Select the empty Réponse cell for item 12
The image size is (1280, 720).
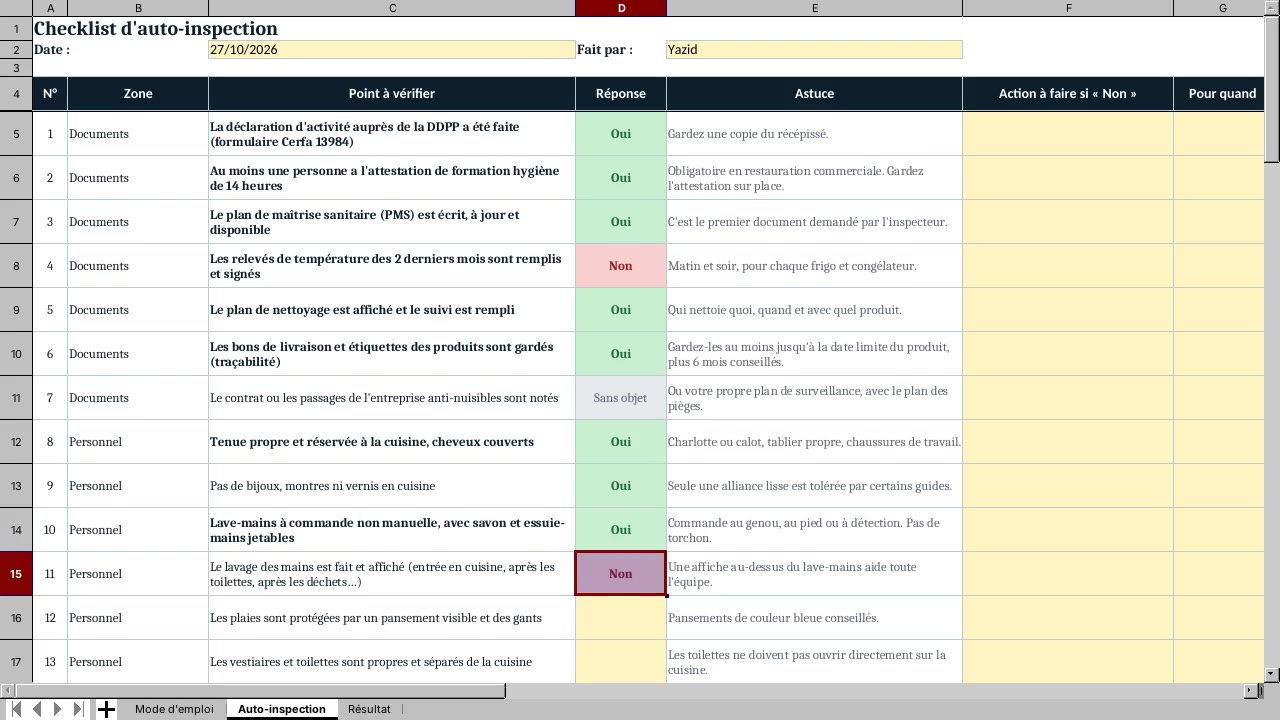coord(621,618)
